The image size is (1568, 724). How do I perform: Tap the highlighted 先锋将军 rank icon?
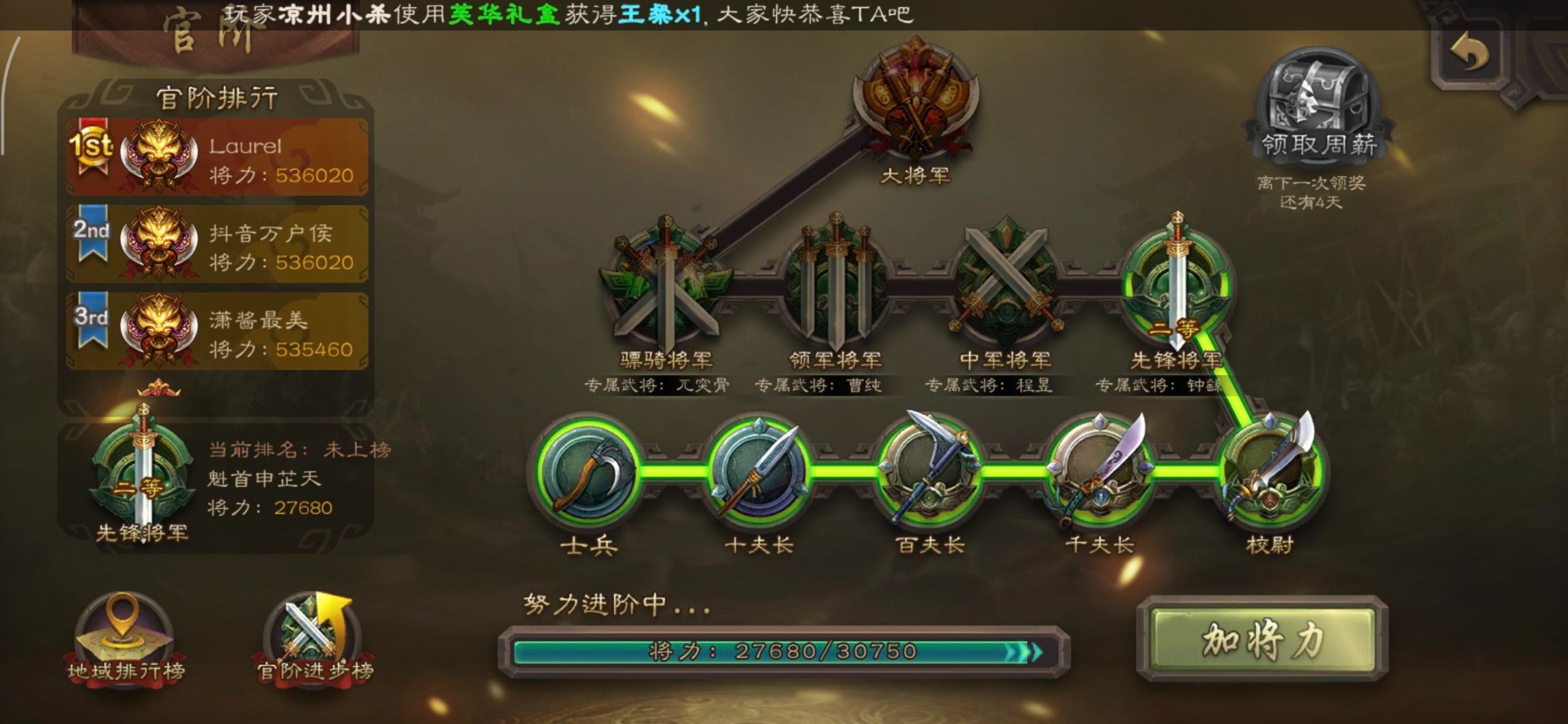pos(1176,283)
